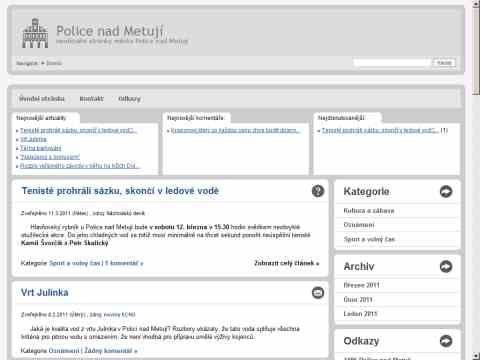Click the round icon beside Tenisté prohráli sázku

pyautogui.click(x=318, y=191)
